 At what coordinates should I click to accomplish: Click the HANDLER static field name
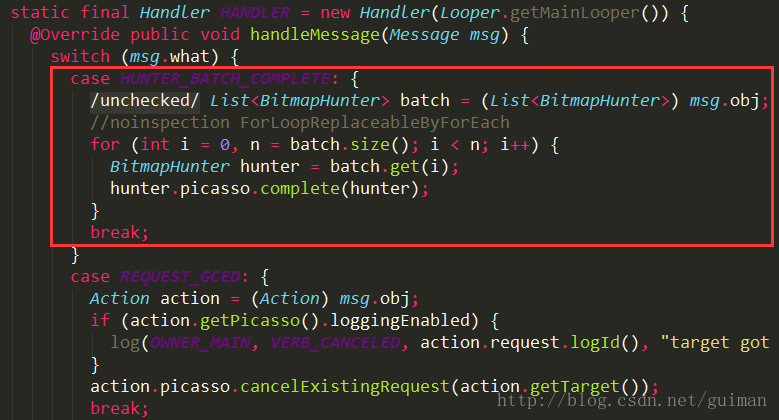point(255,12)
